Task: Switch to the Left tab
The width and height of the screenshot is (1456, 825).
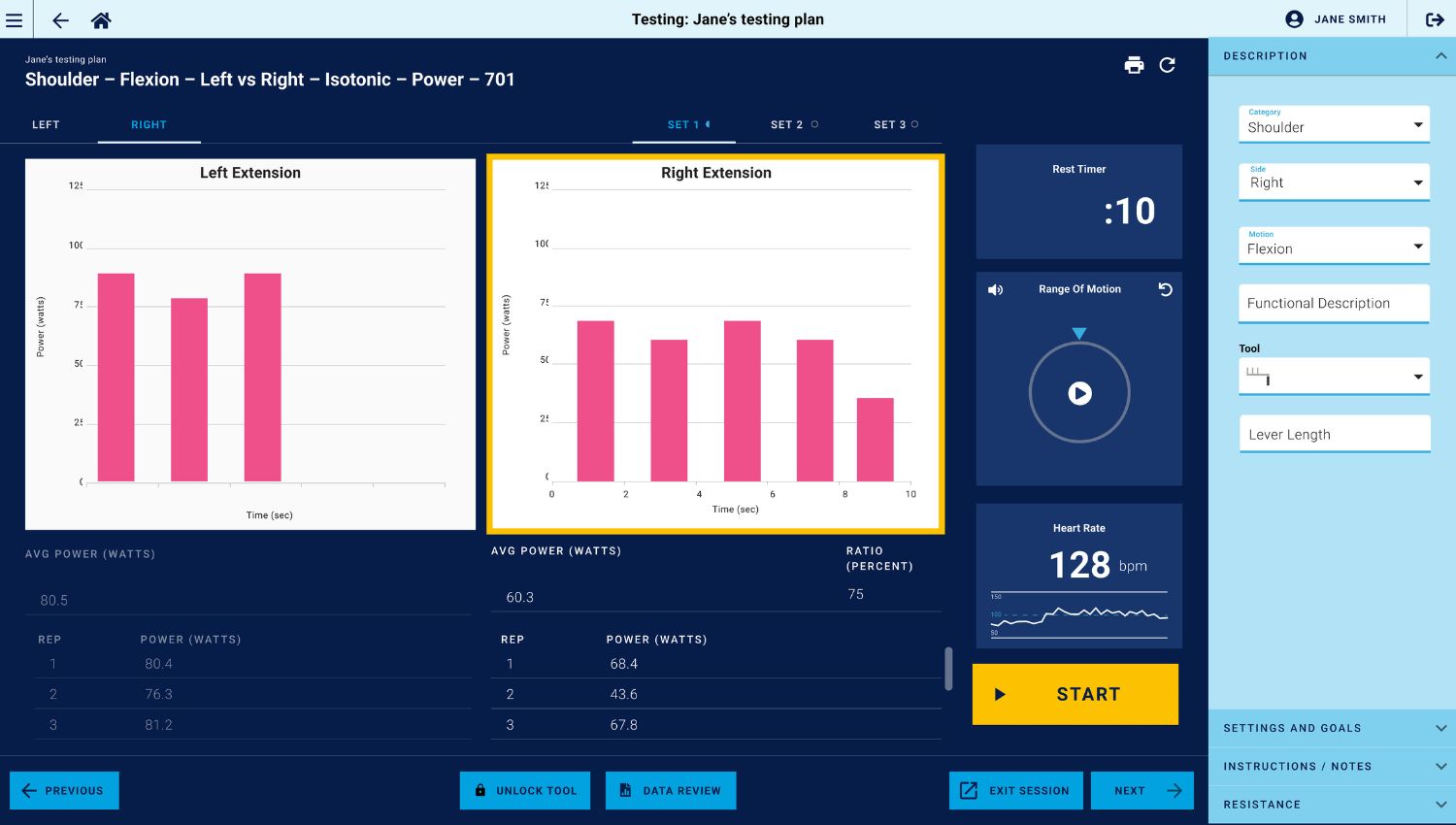Action: [46, 125]
